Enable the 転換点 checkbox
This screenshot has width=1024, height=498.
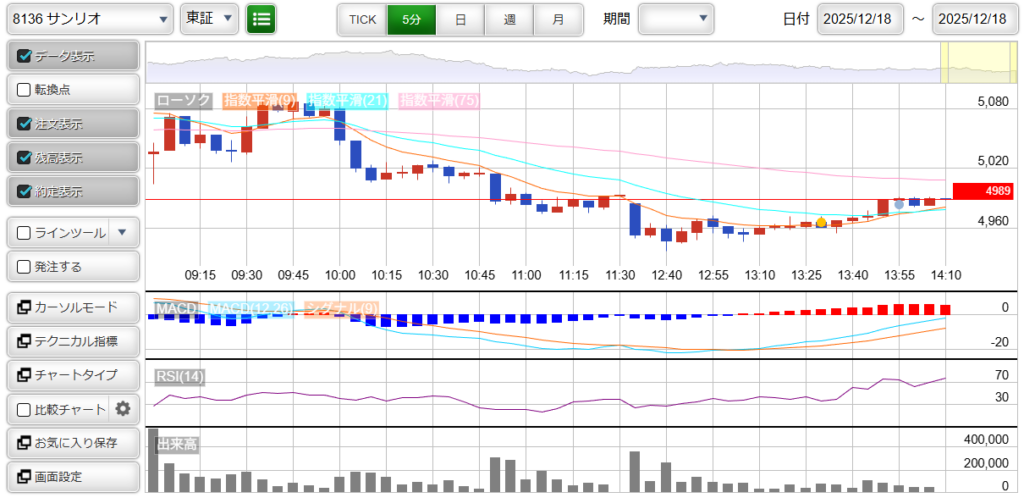point(25,90)
